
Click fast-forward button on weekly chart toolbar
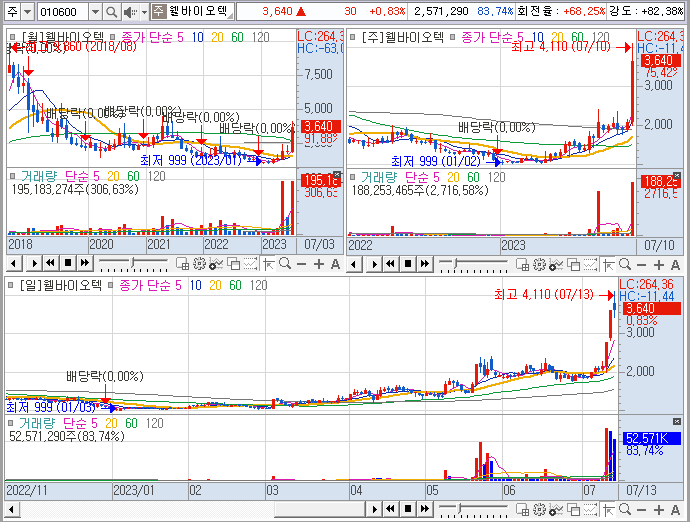(425, 264)
